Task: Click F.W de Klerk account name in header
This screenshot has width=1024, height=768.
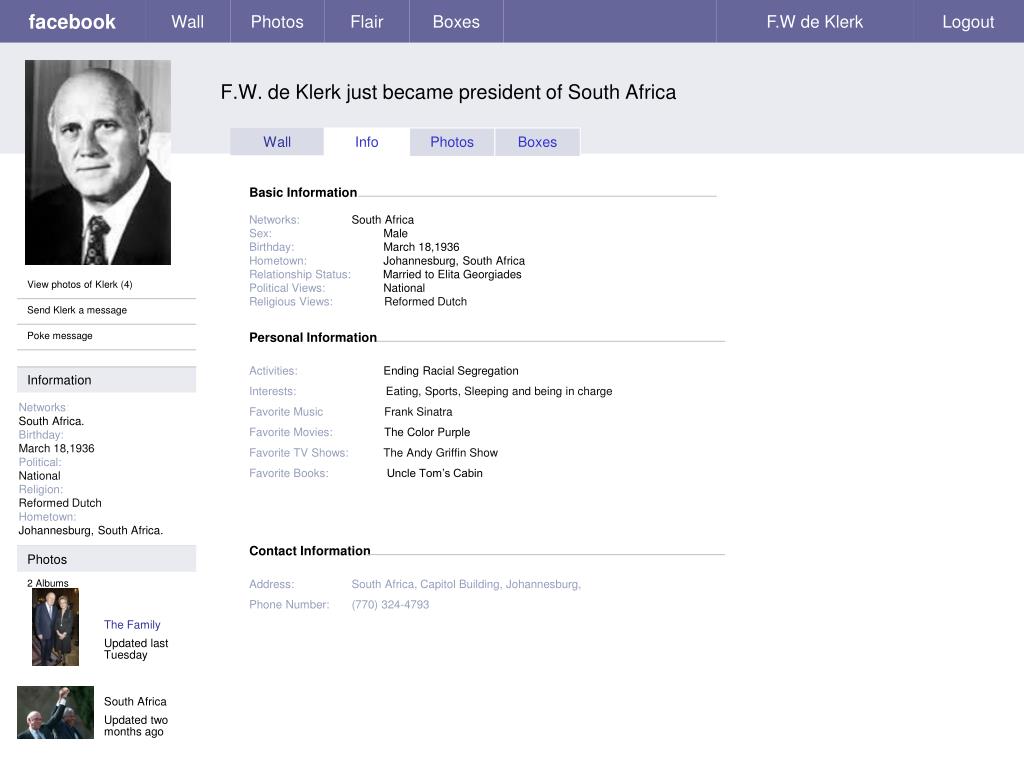Action: pos(814,22)
